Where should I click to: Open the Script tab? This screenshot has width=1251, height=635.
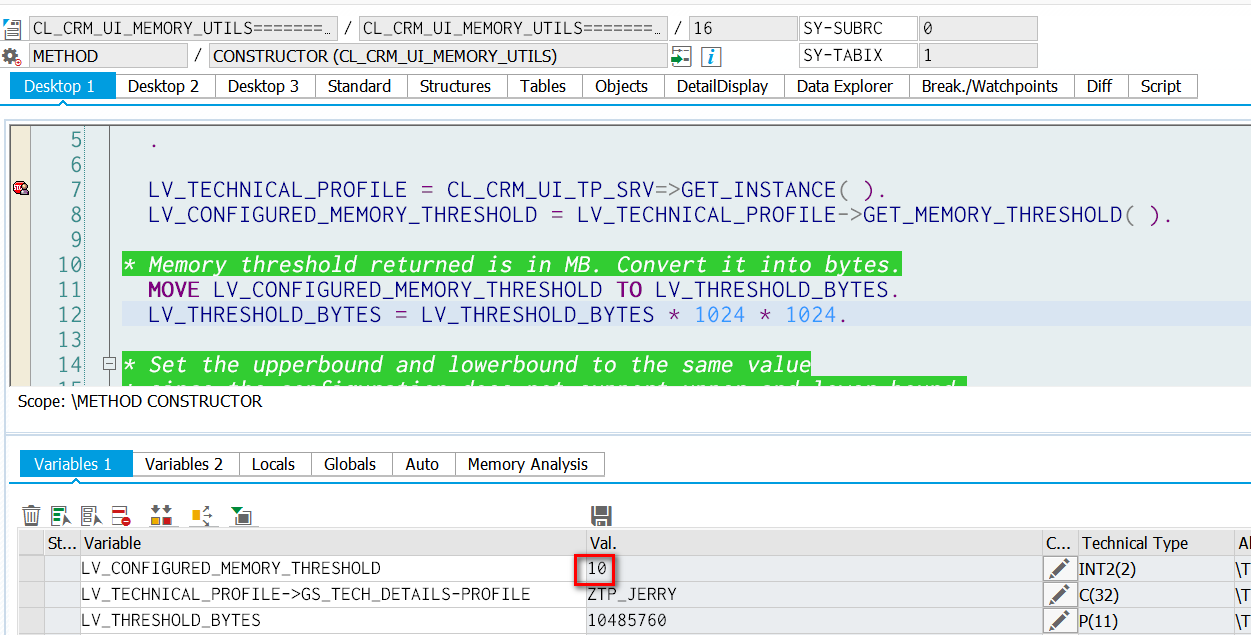[x=1161, y=86]
